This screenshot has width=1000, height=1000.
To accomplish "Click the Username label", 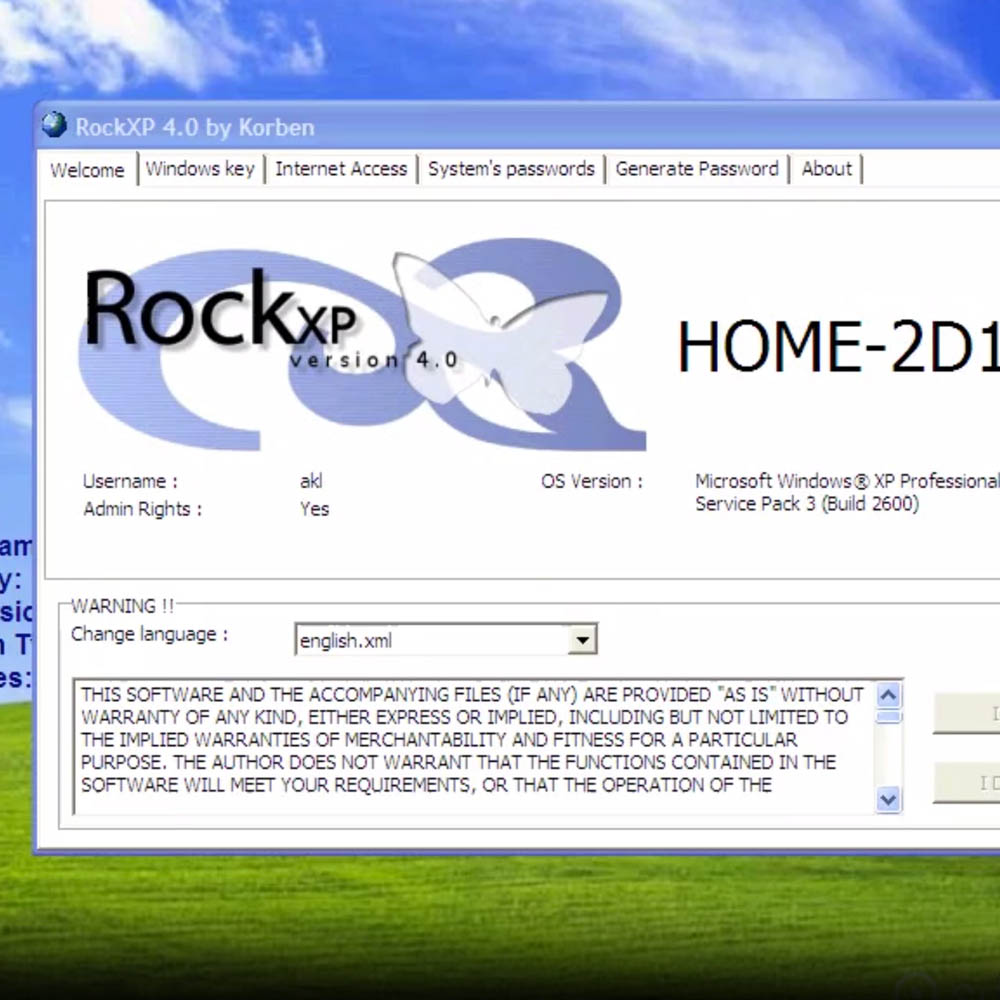I will pos(130,481).
